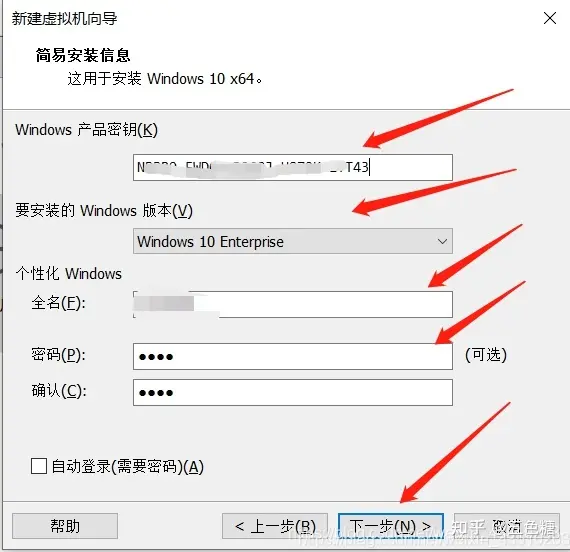
Task: Focus the 全名 full name text field
Action: [x=293, y=304]
